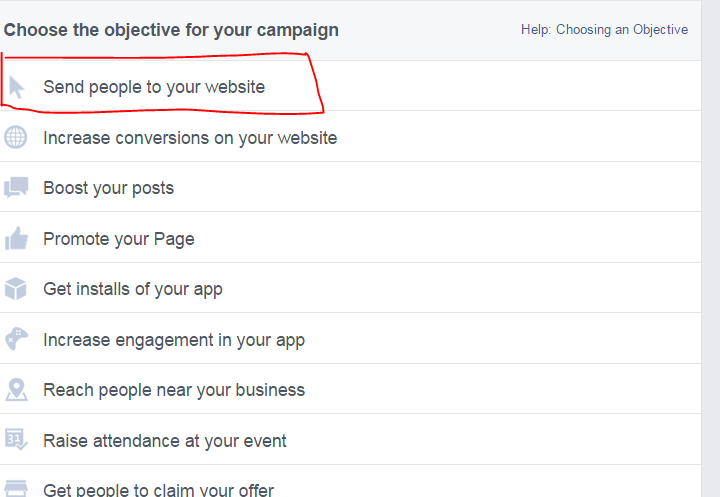Click the map pin icon for local reach
720x497 pixels.
point(16,390)
